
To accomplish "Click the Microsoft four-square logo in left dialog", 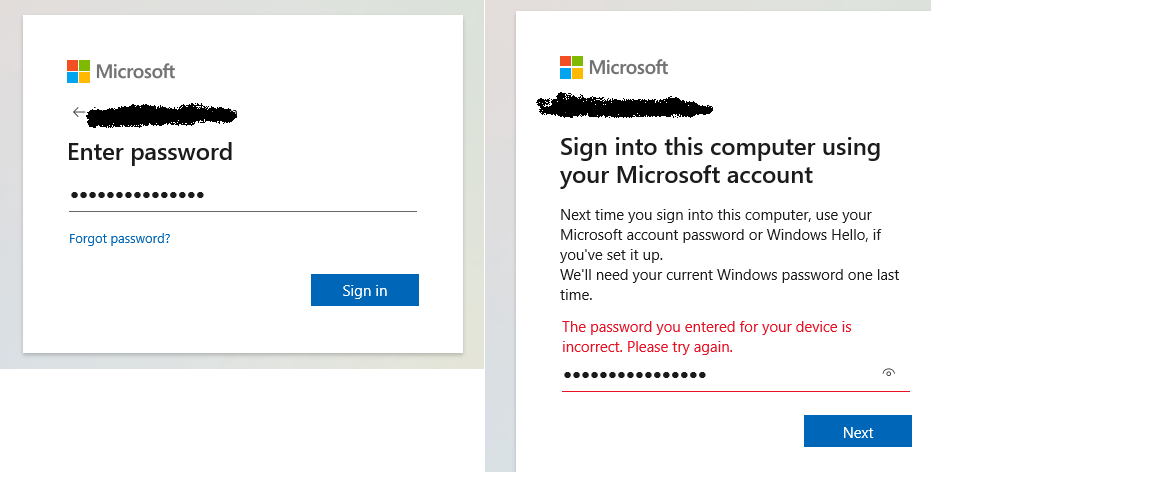I will (x=78, y=71).
